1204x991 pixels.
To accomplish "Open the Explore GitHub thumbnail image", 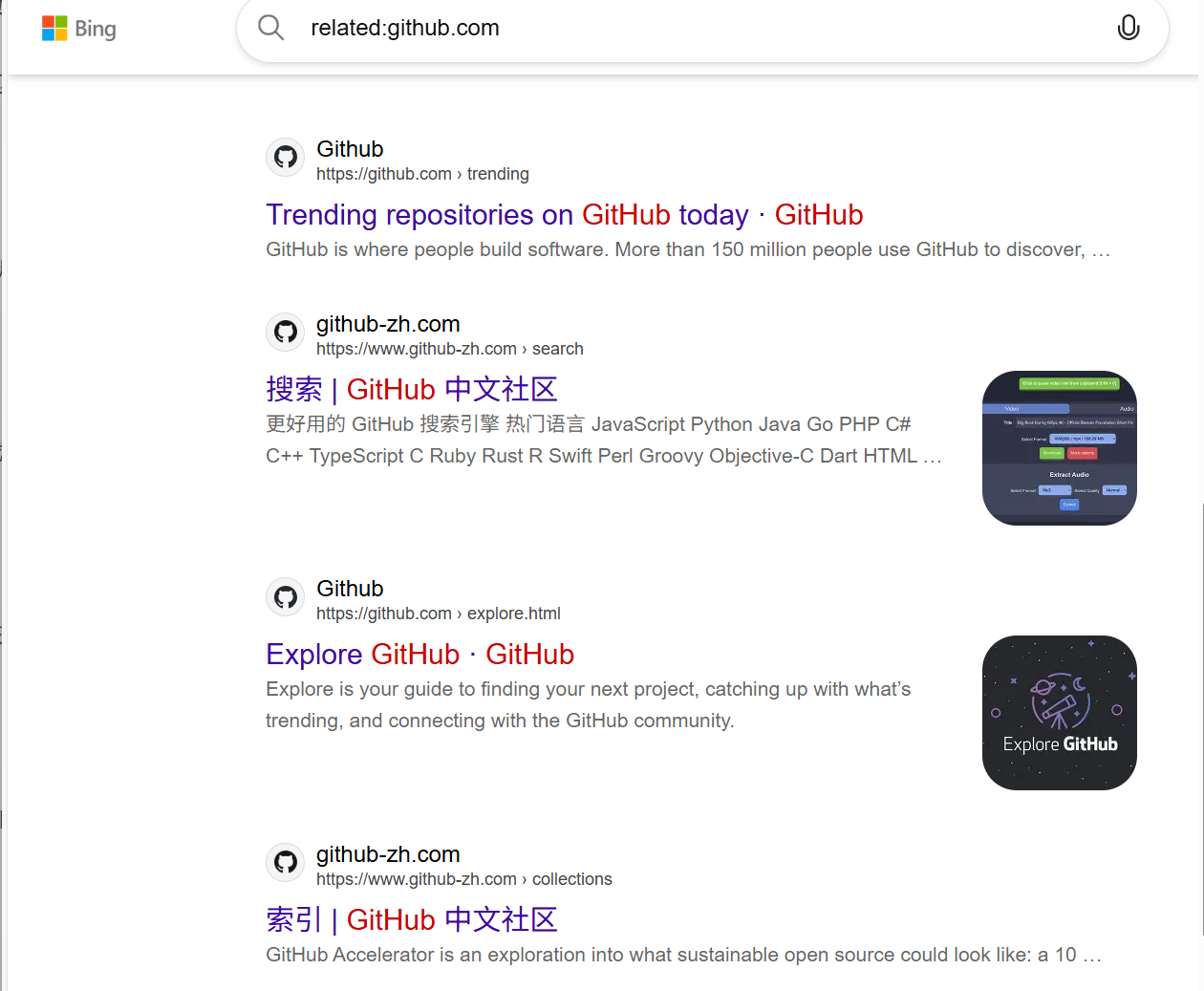I will pos(1060,713).
